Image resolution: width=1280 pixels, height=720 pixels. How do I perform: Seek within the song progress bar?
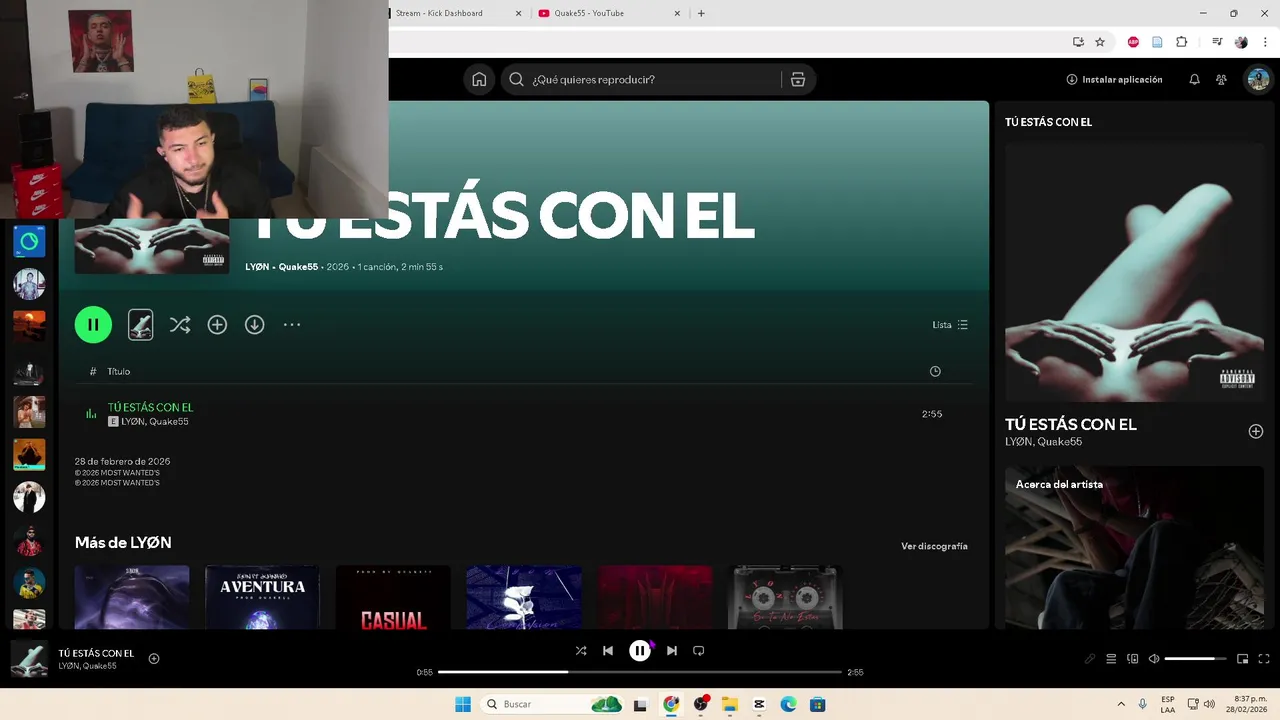click(640, 672)
